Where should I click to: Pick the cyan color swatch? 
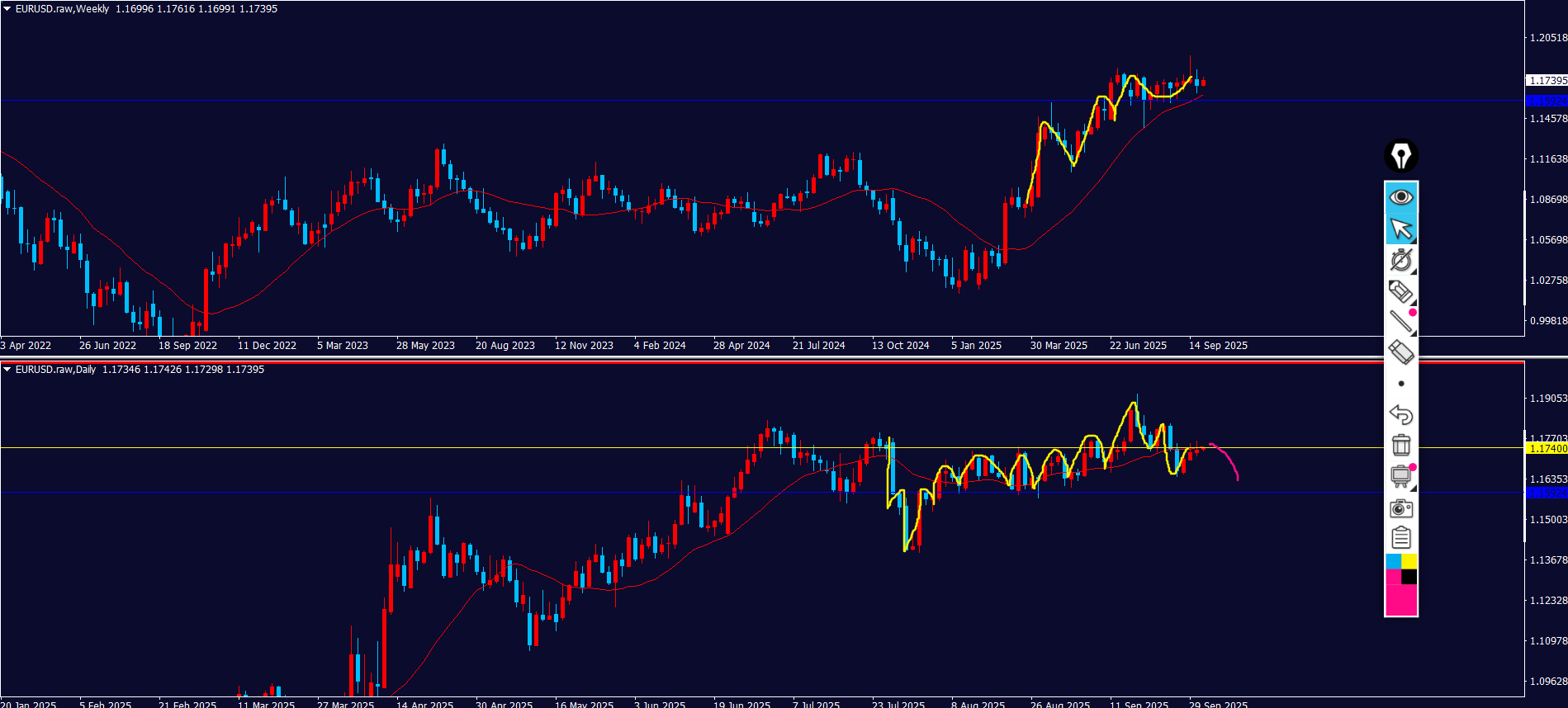coord(1393,562)
